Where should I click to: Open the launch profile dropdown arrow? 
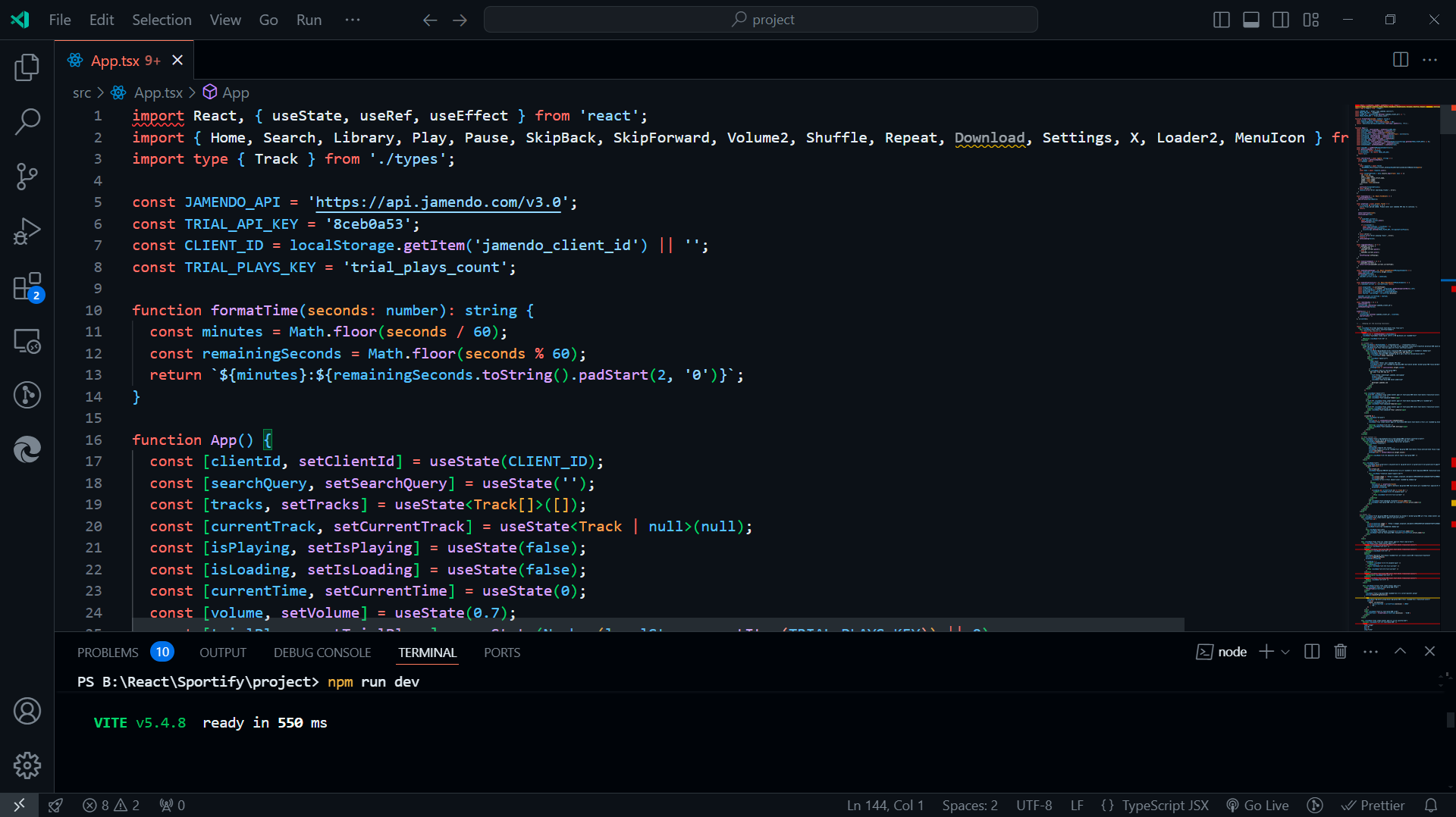tap(1285, 652)
